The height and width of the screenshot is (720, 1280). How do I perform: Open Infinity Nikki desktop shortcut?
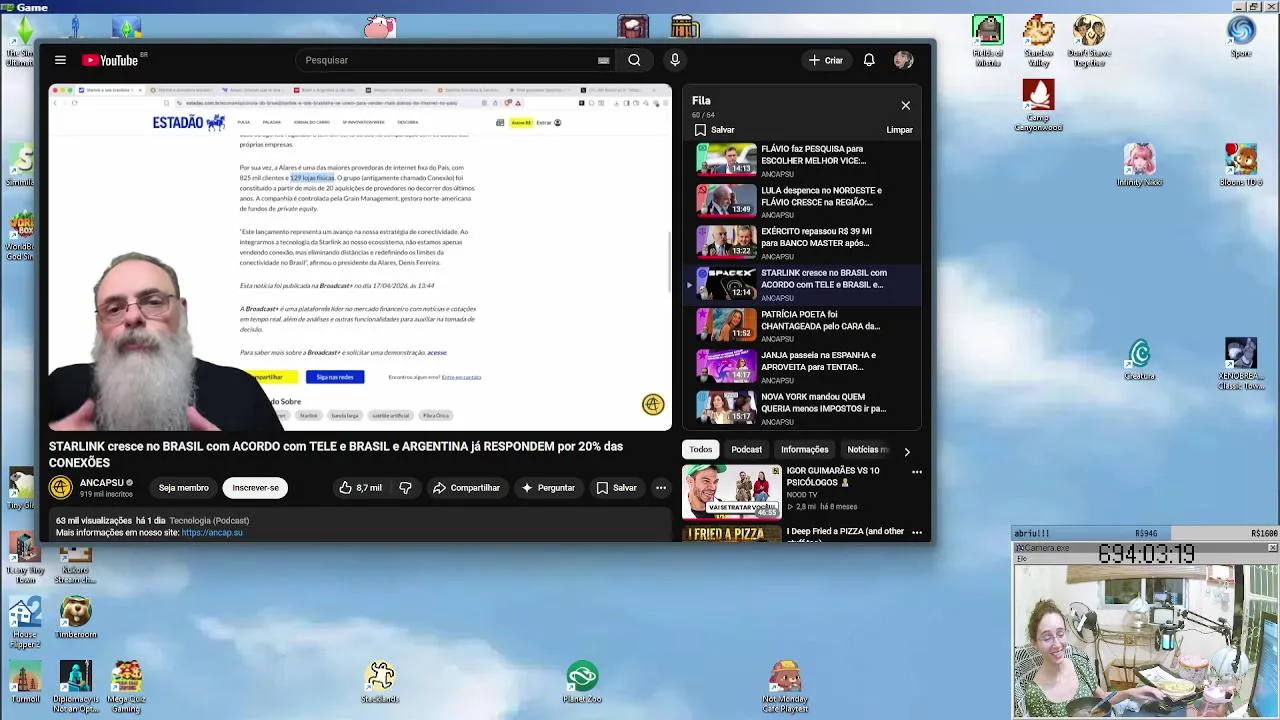pyautogui.click(x=1139, y=165)
